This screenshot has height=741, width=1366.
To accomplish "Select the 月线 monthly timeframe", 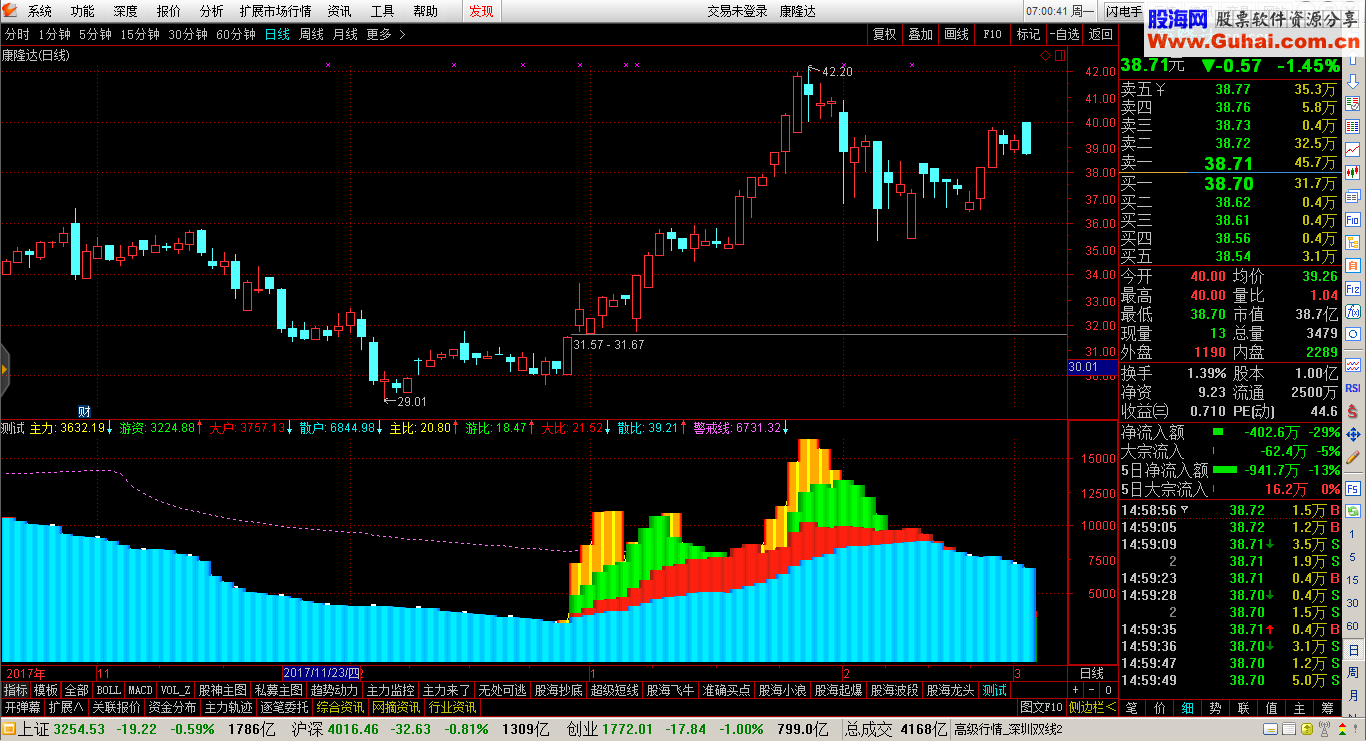I will pyautogui.click(x=345, y=34).
